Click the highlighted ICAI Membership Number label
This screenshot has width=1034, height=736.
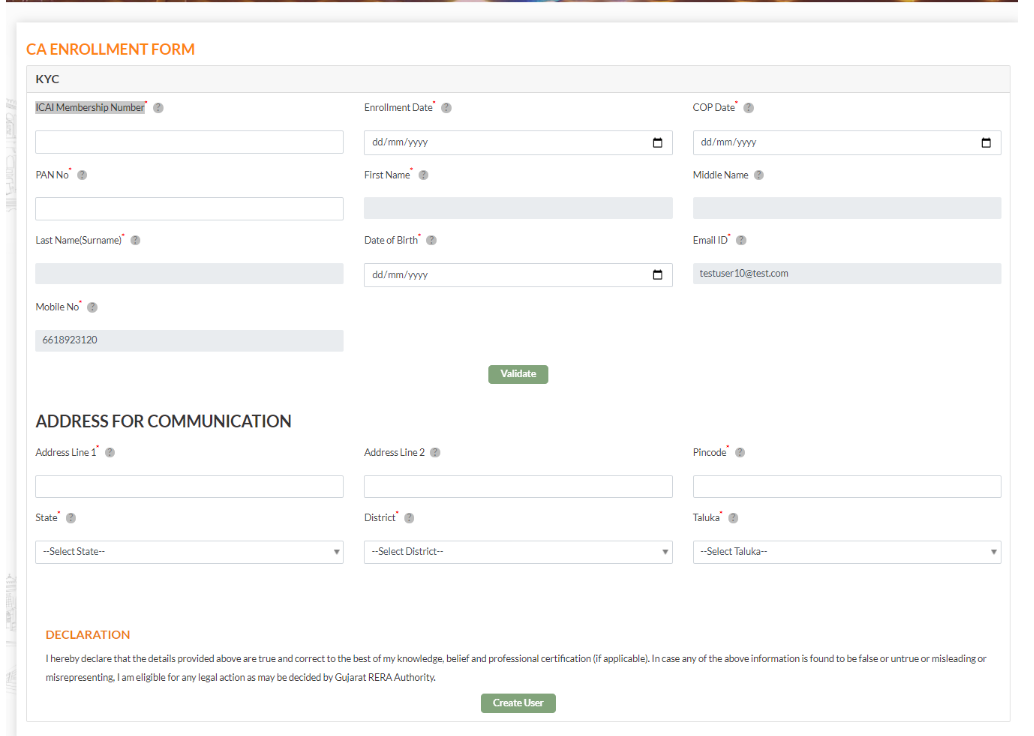(x=90, y=107)
